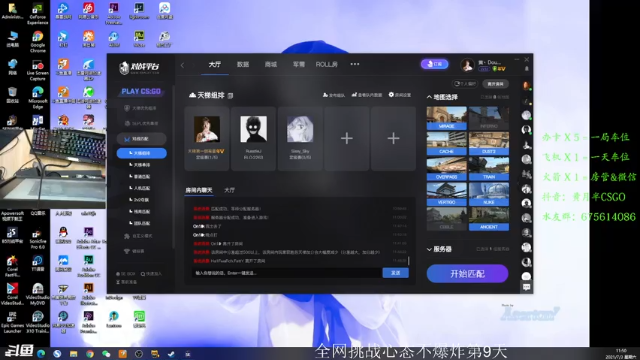Open Epic Games Launcher desktop icon
The height and width of the screenshot is (360, 640).
point(12,322)
